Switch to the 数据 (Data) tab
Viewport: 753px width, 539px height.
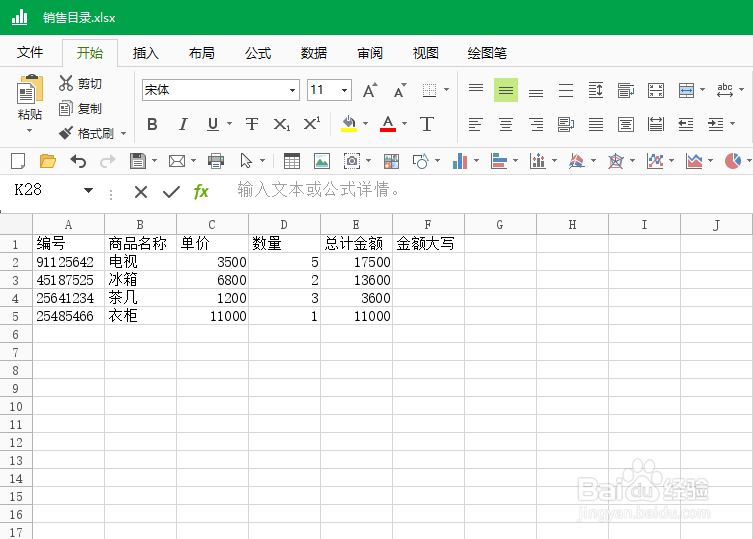(314, 53)
